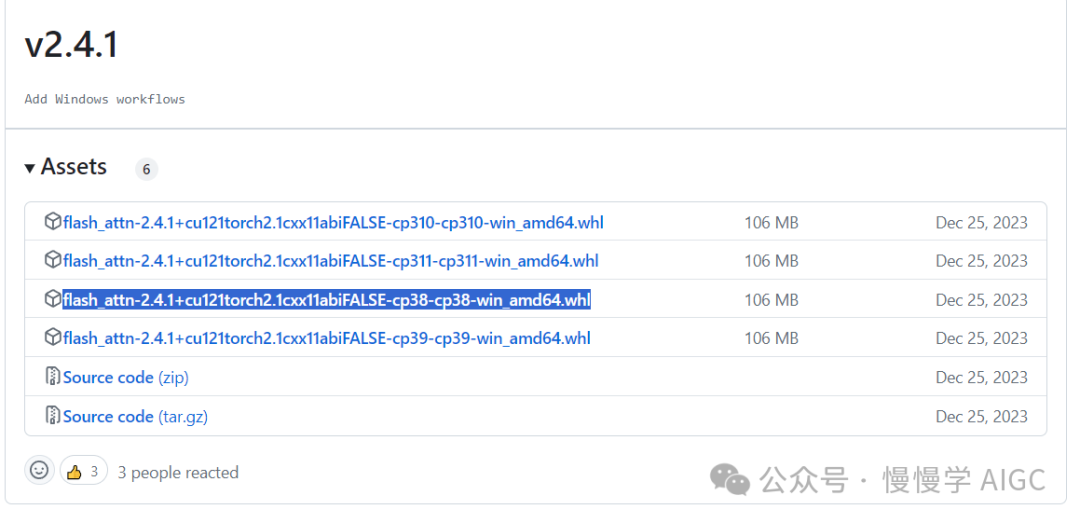1080x523 pixels.
Task: Click the Assets heading text
Action: (74, 167)
